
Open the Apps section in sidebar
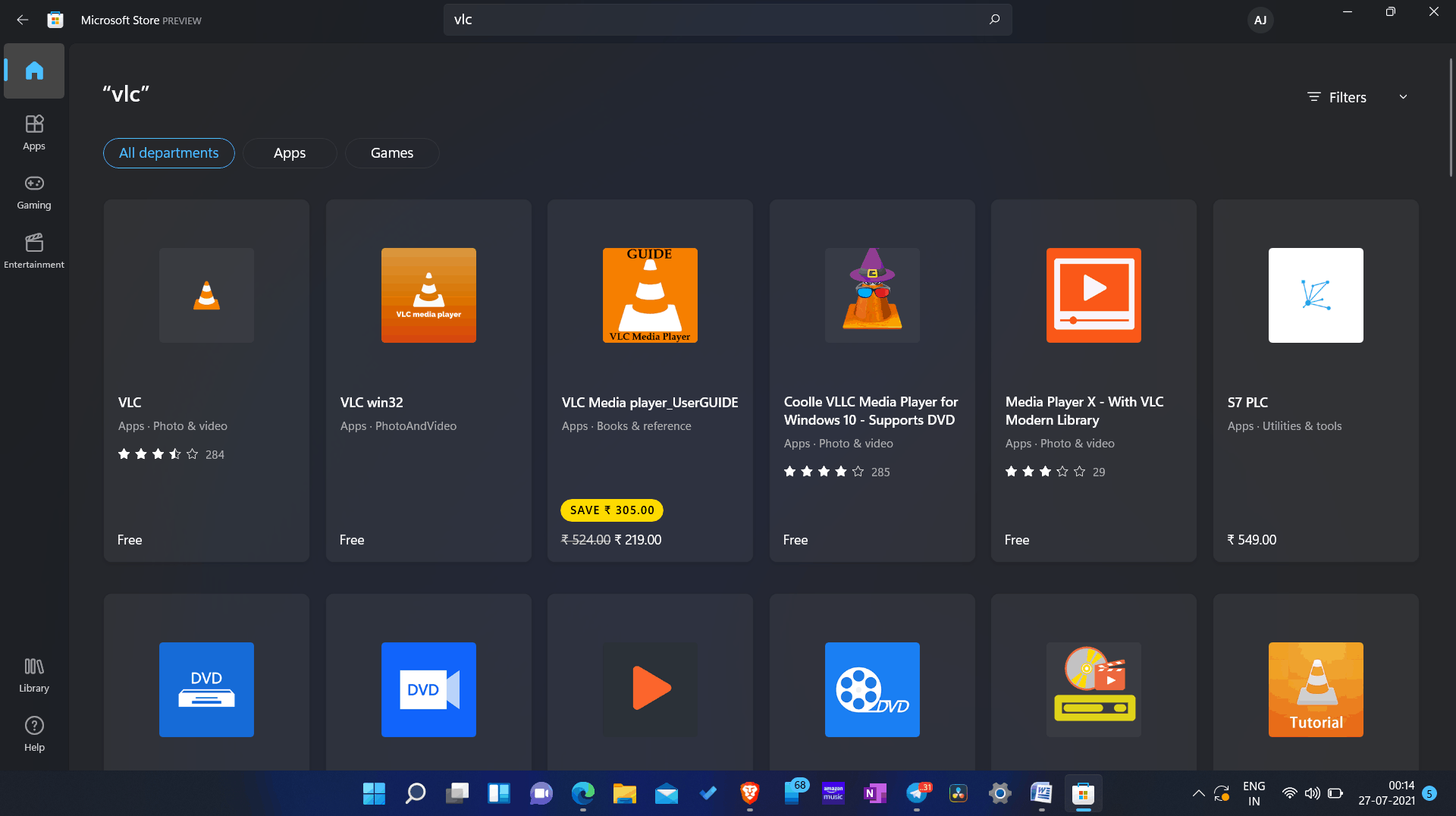click(34, 132)
